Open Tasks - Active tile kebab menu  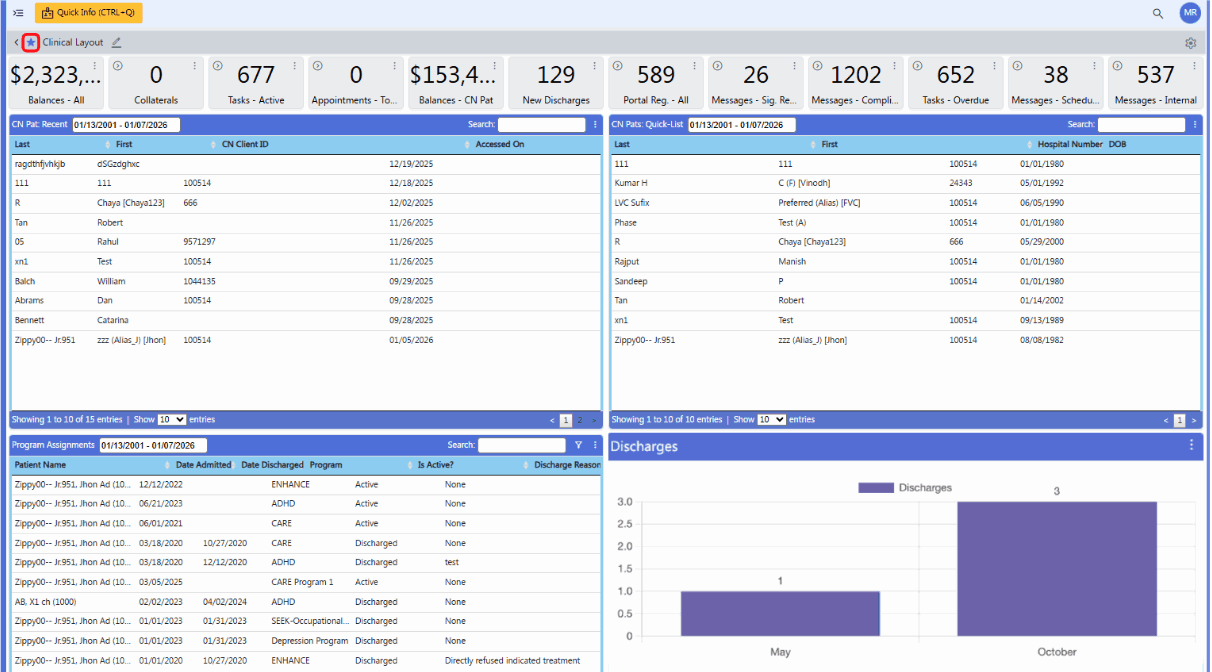tap(295, 66)
